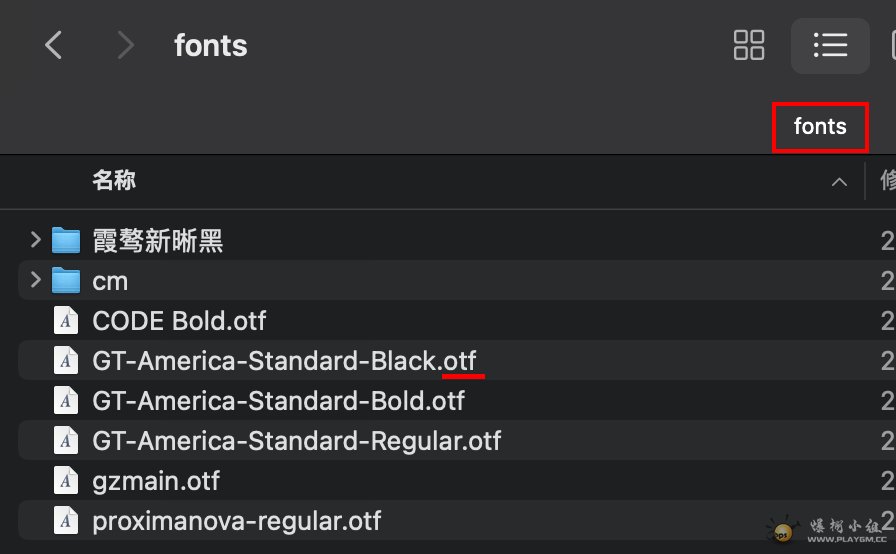This screenshot has height=554, width=896.
Task: Click the gzmain.otf font file icon
Action: pyautogui.click(x=66, y=481)
